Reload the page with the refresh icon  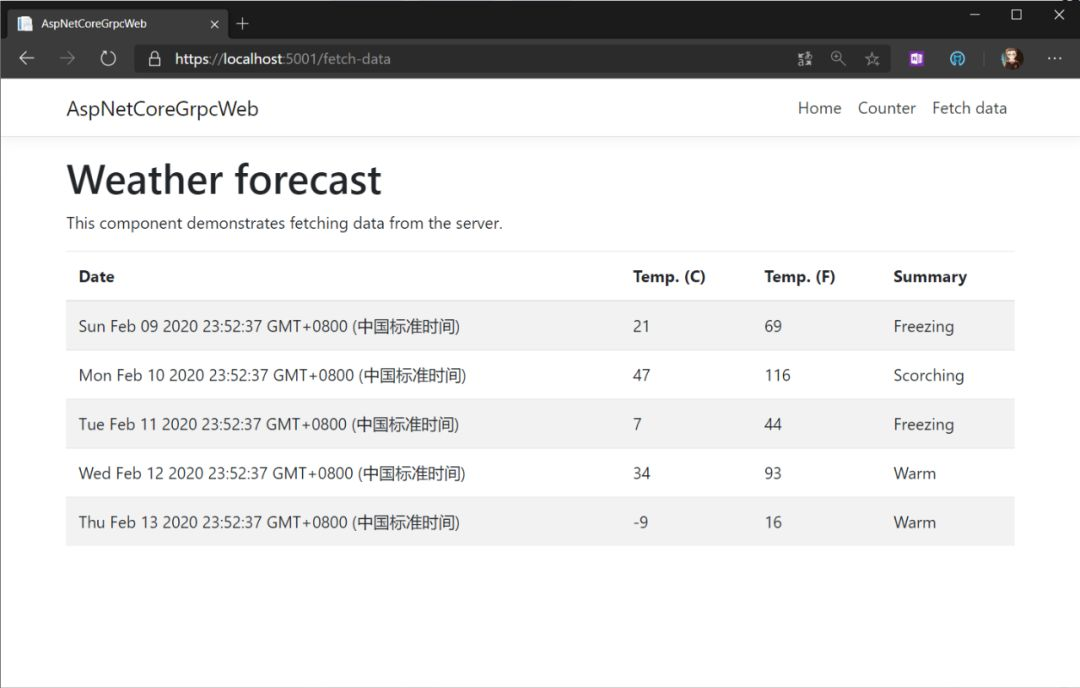pos(108,59)
